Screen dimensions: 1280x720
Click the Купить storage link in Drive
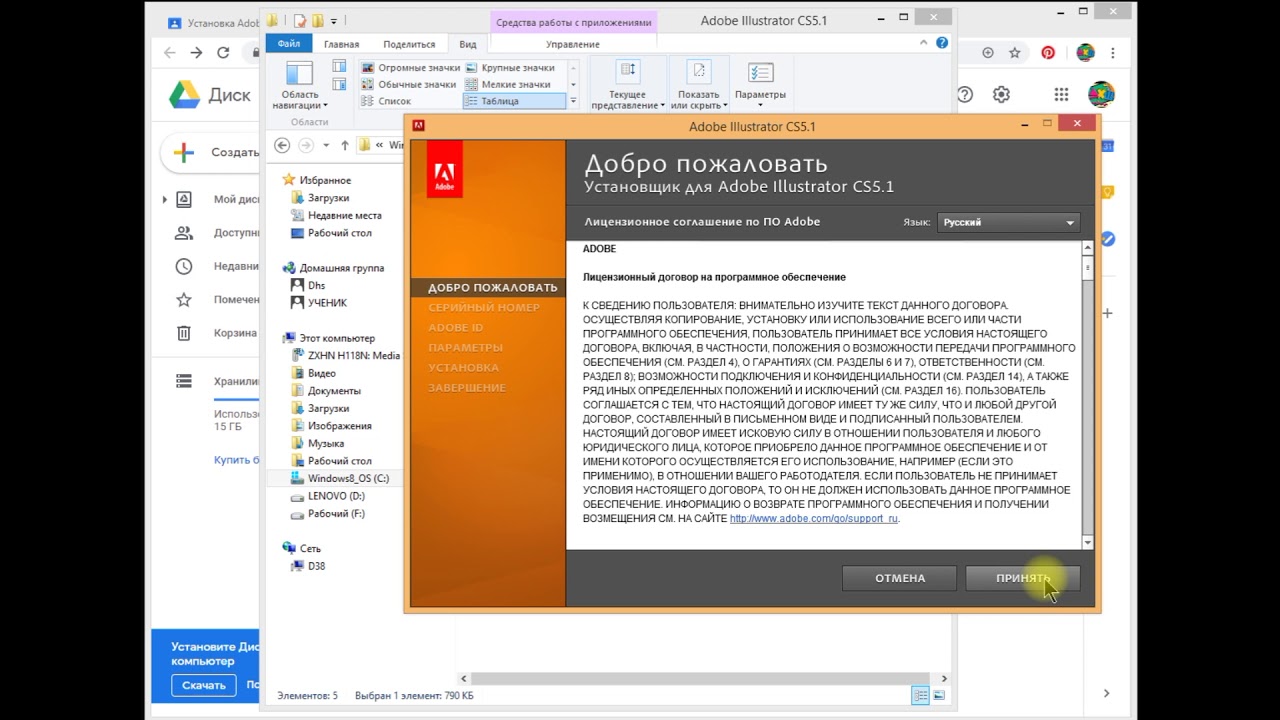click(237, 460)
